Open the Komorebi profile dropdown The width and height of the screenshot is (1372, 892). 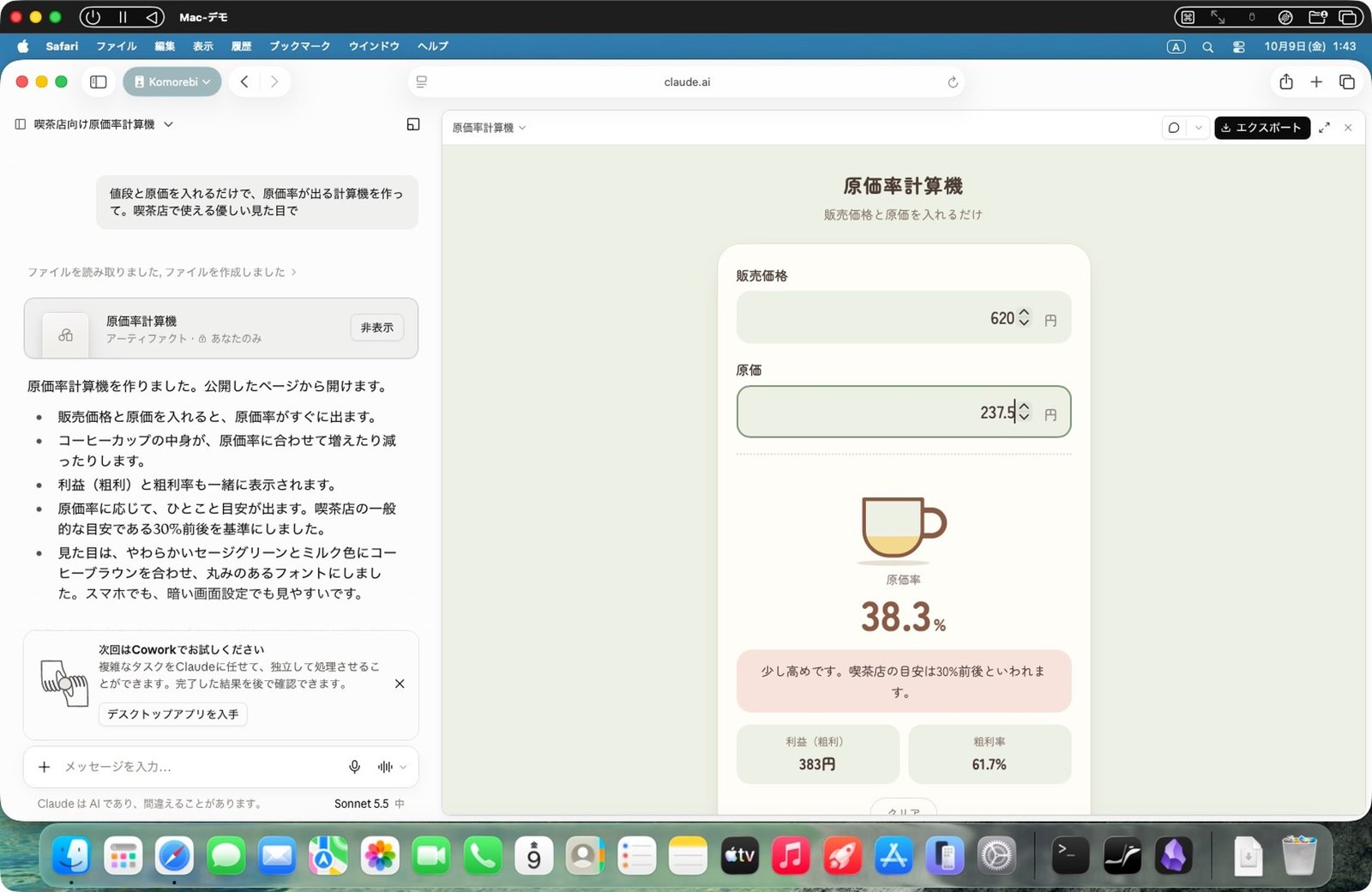coord(172,81)
